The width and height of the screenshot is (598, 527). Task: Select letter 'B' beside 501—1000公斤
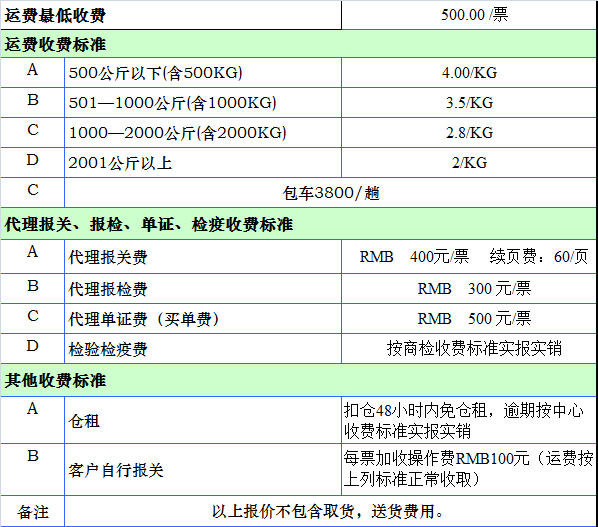click(32, 100)
